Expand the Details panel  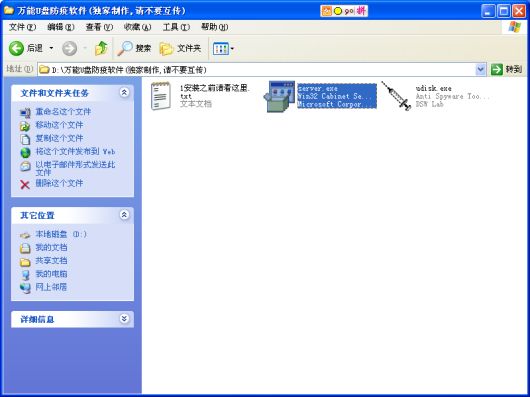pyautogui.click(x=124, y=319)
